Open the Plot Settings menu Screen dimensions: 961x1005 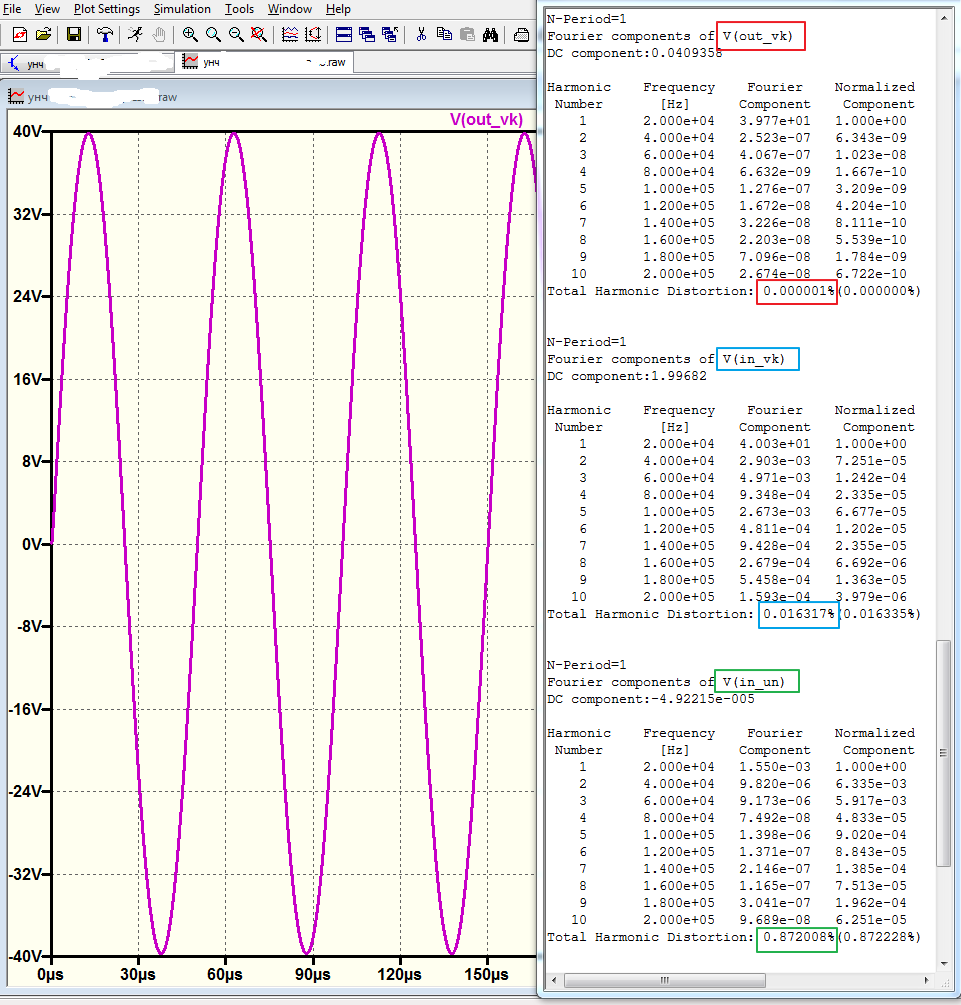coord(107,9)
